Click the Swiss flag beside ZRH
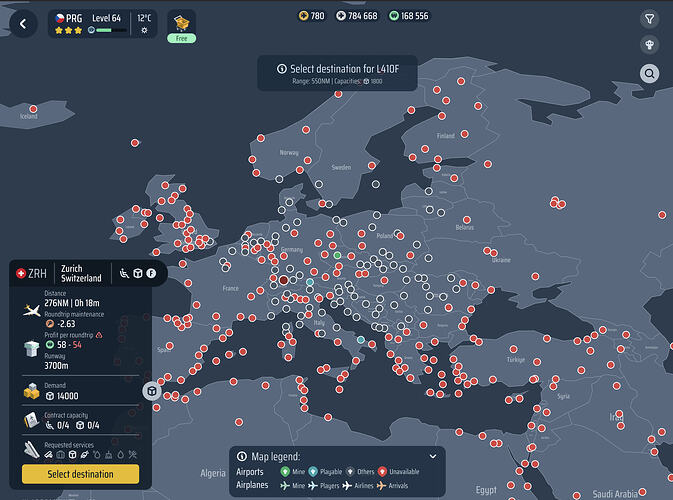This screenshot has width=673, height=500. (21, 273)
